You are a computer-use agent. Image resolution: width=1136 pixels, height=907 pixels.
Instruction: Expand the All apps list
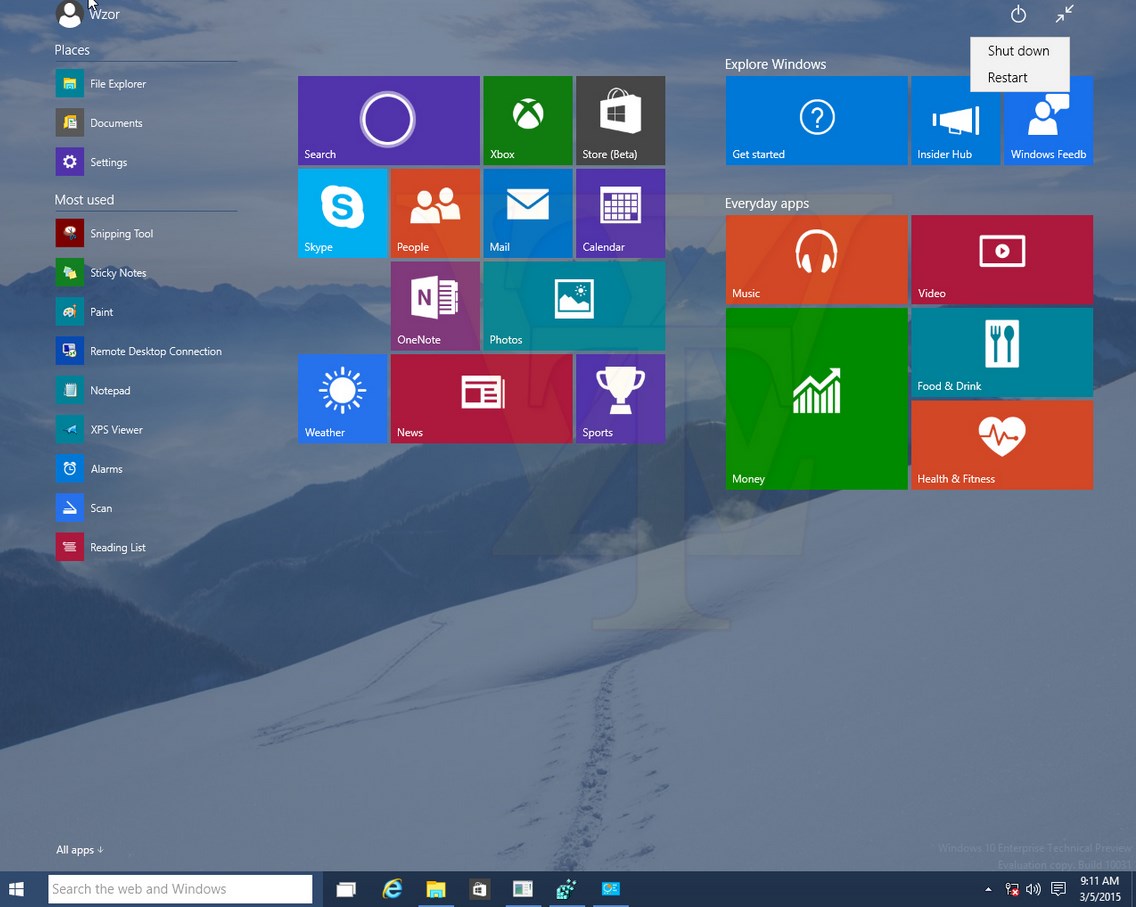click(80, 850)
